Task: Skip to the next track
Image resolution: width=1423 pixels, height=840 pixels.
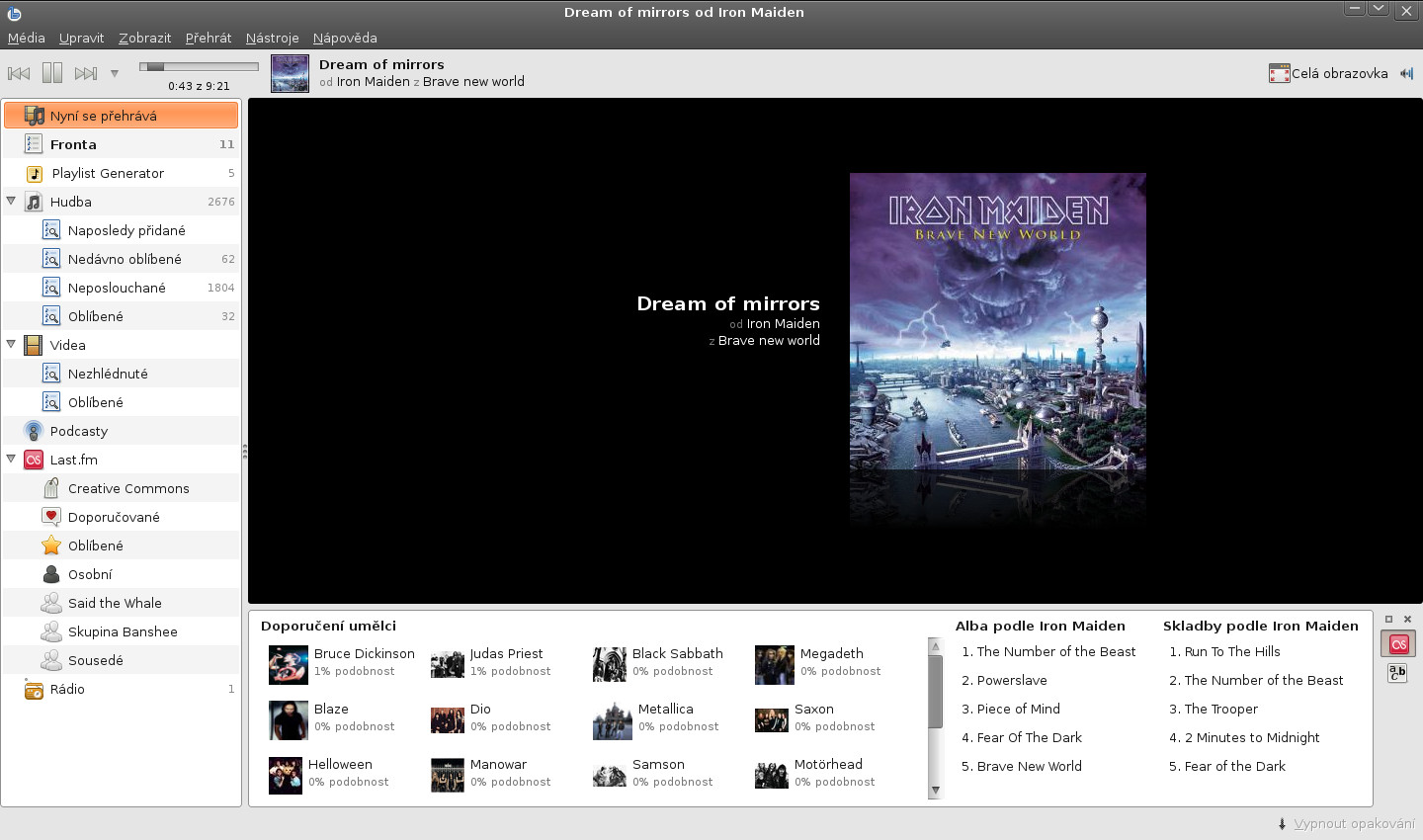Action: coord(86,73)
